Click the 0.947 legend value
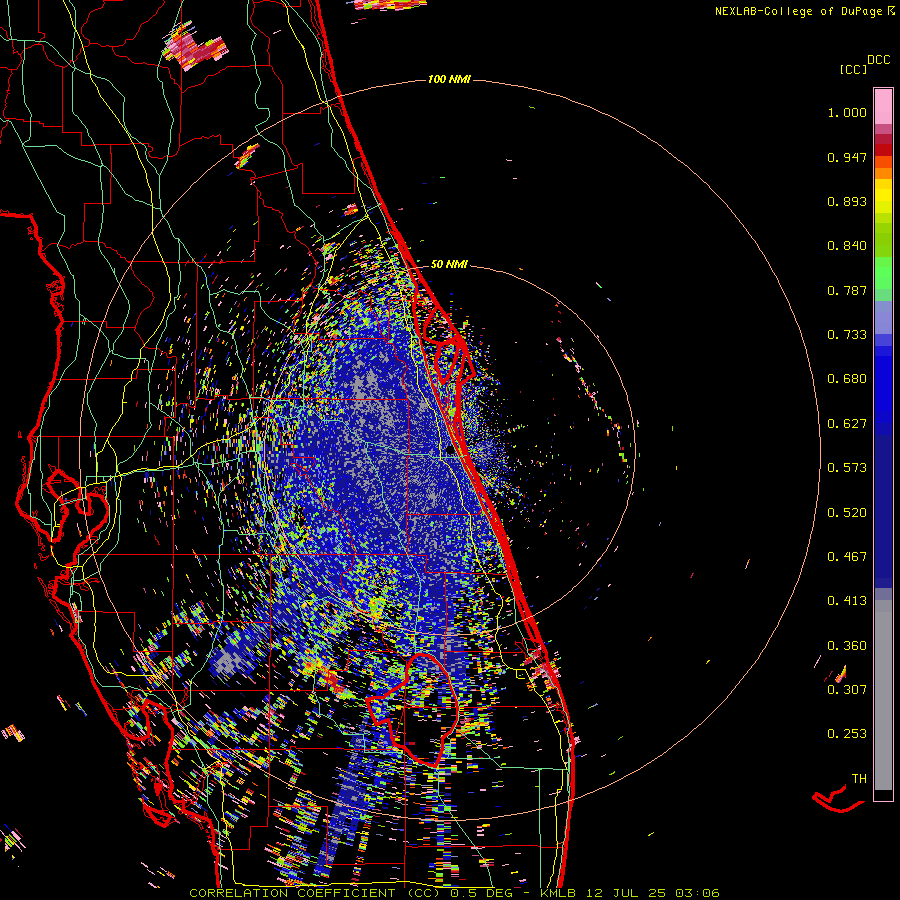This screenshot has height=900, width=900. pos(847,157)
